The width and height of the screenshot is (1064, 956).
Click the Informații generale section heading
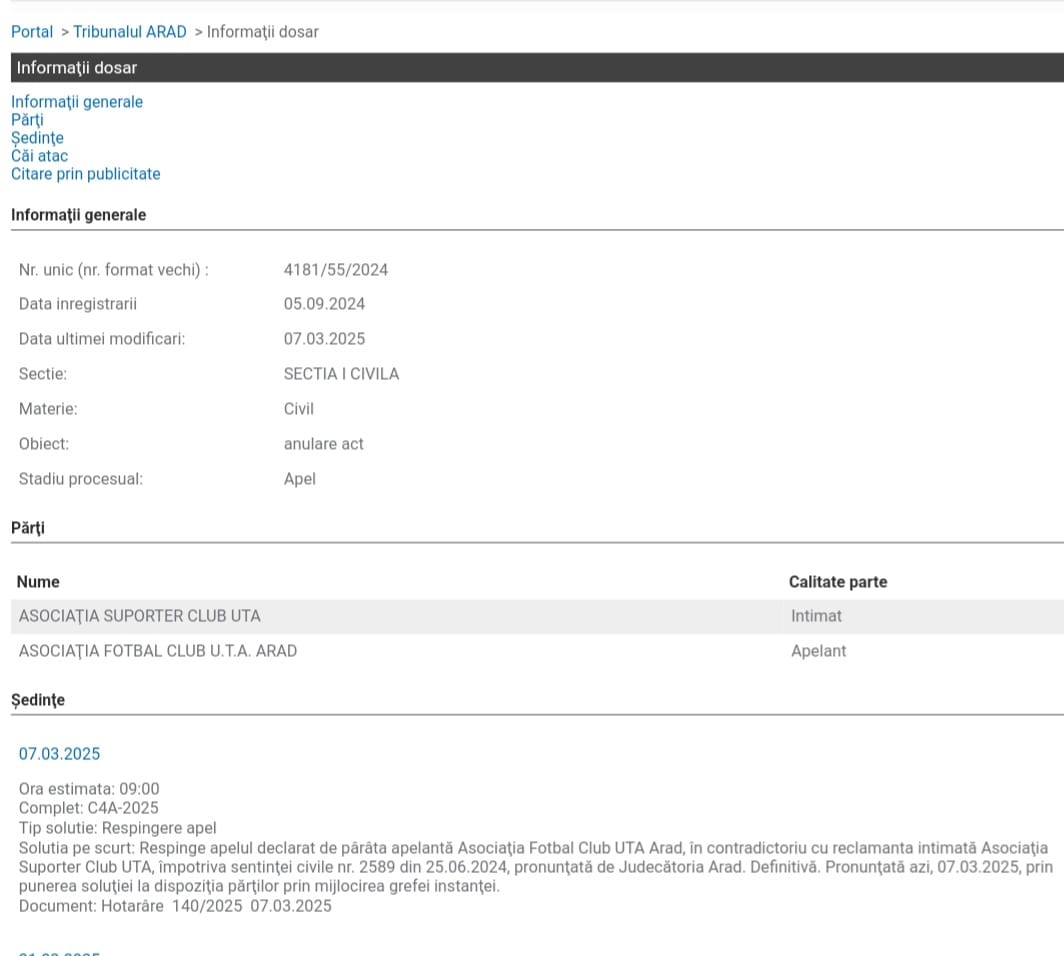[78, 215]
